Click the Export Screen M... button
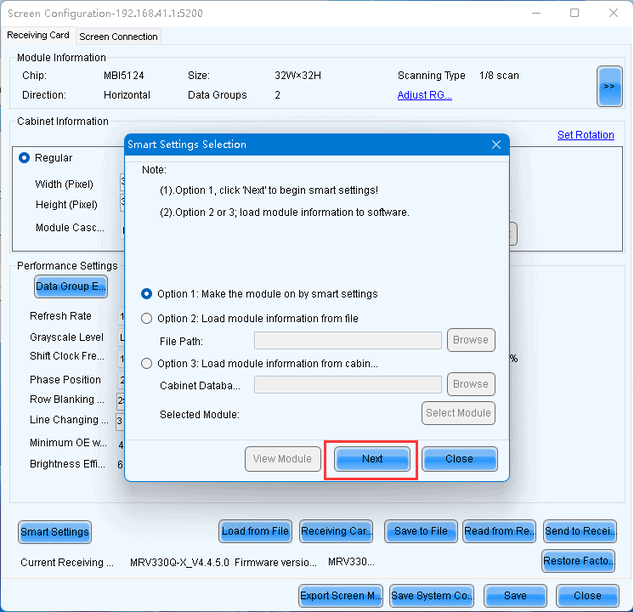 (x=341, y=596)
